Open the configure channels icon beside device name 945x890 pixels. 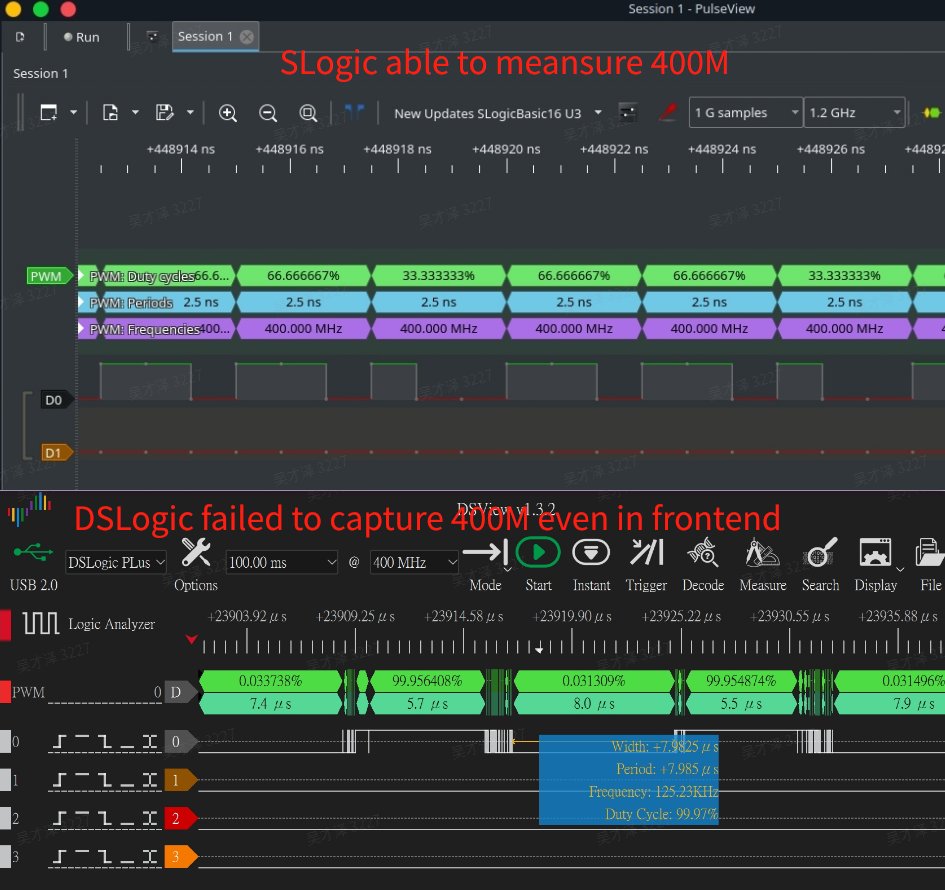(627, 113)
